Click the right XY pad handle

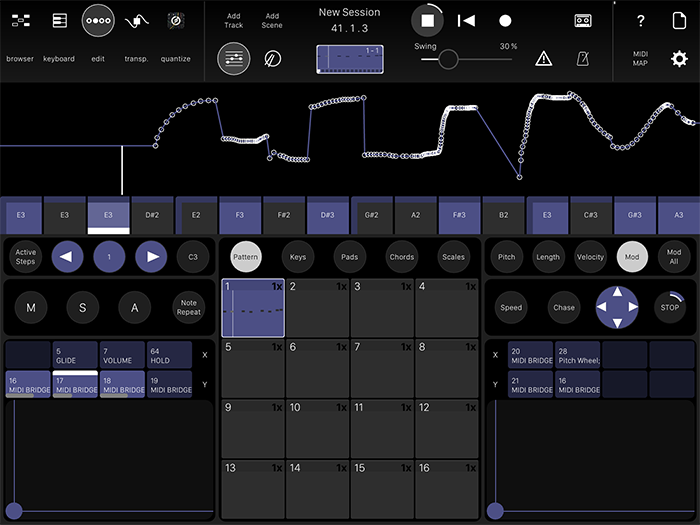(x=495, y=511)
